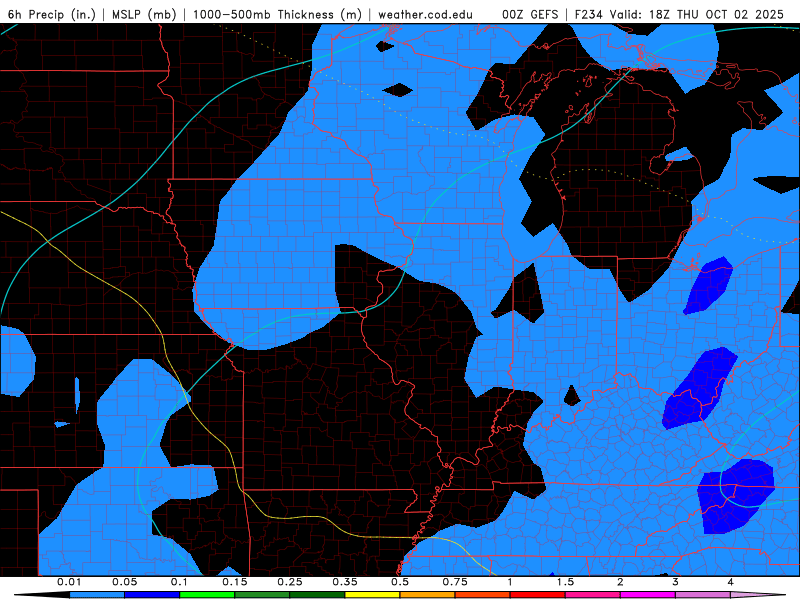Click the 0.01 legend value
The image size is (800, 600).
(69, 582)
